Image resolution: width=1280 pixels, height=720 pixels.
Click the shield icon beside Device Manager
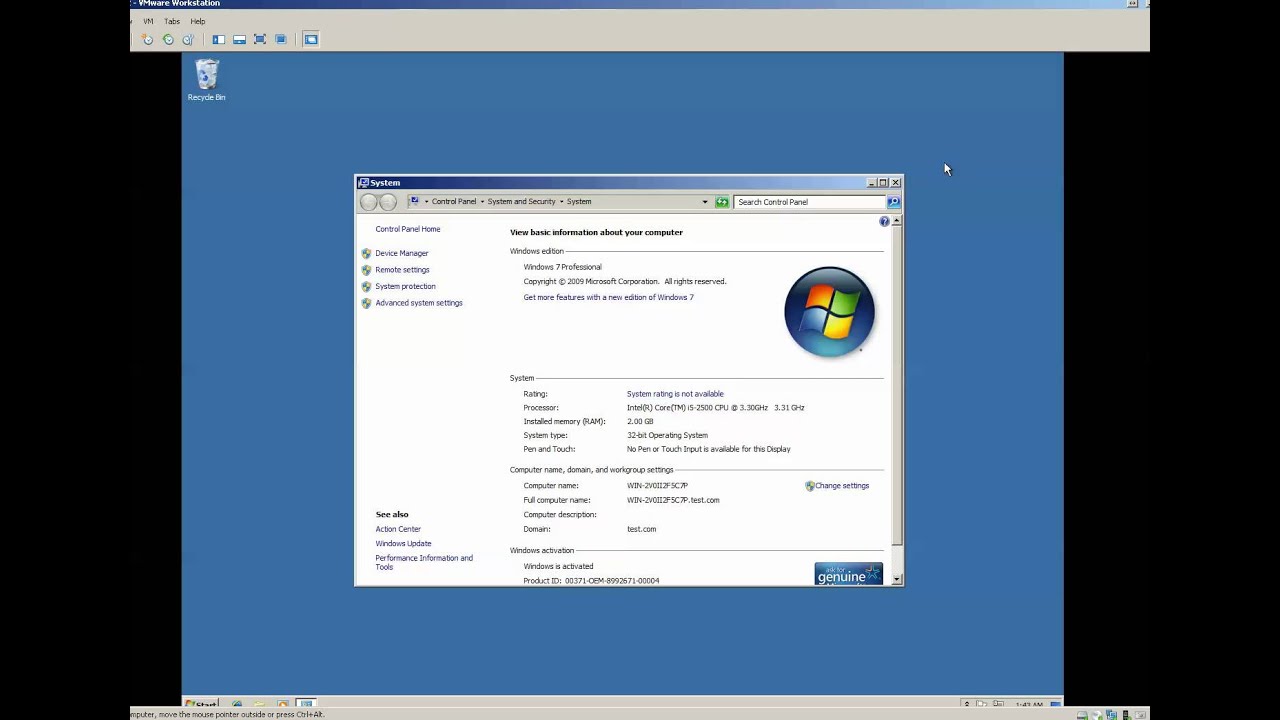coord(366,253)
